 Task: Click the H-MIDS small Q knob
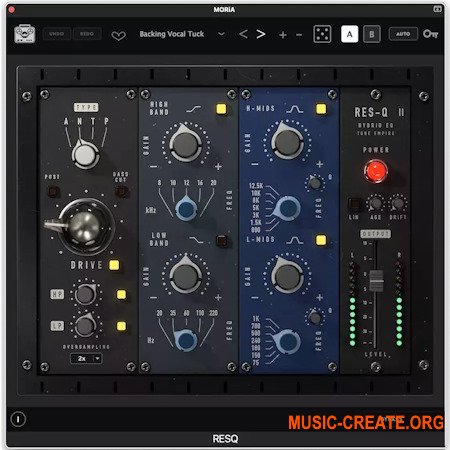(315, 183)
